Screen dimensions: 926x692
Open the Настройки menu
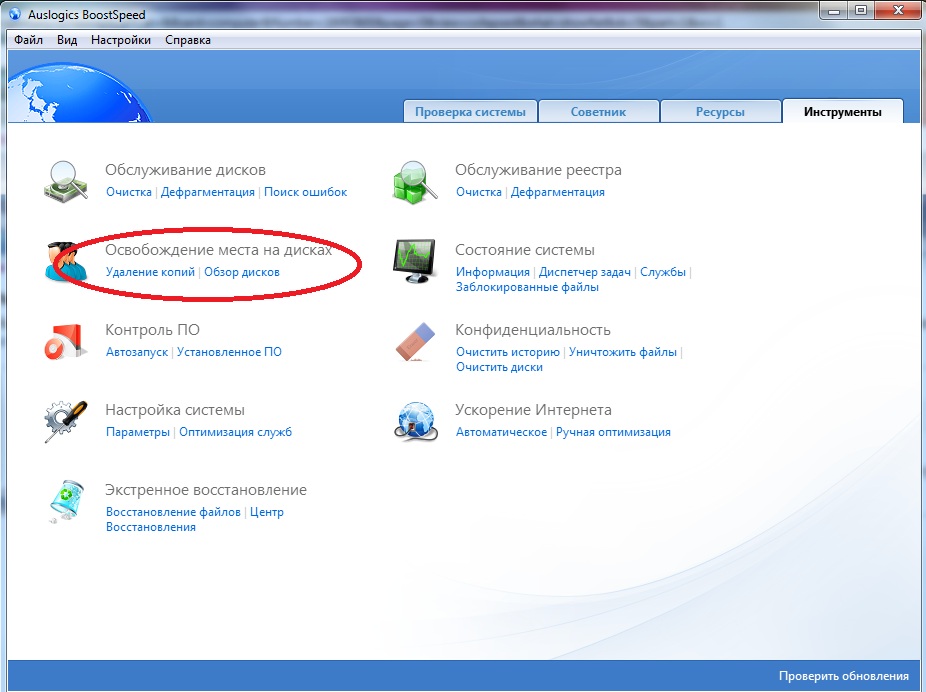click(x=120, y=40)
